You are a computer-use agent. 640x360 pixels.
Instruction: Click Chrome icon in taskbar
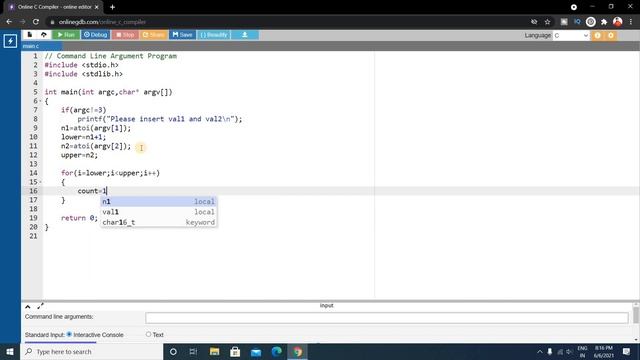point(298,351)
